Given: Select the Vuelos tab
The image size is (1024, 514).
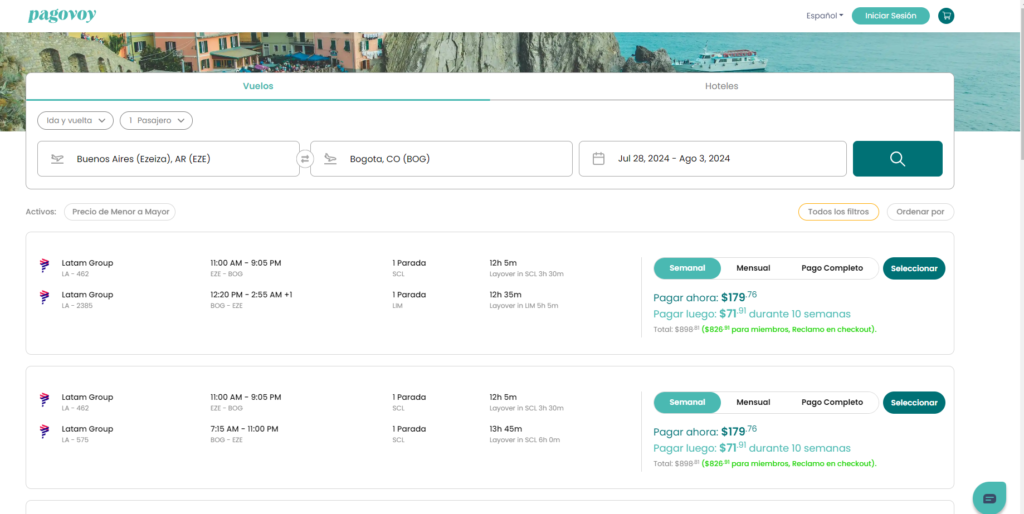Looking at the screenshot, I should click(258, 86).
